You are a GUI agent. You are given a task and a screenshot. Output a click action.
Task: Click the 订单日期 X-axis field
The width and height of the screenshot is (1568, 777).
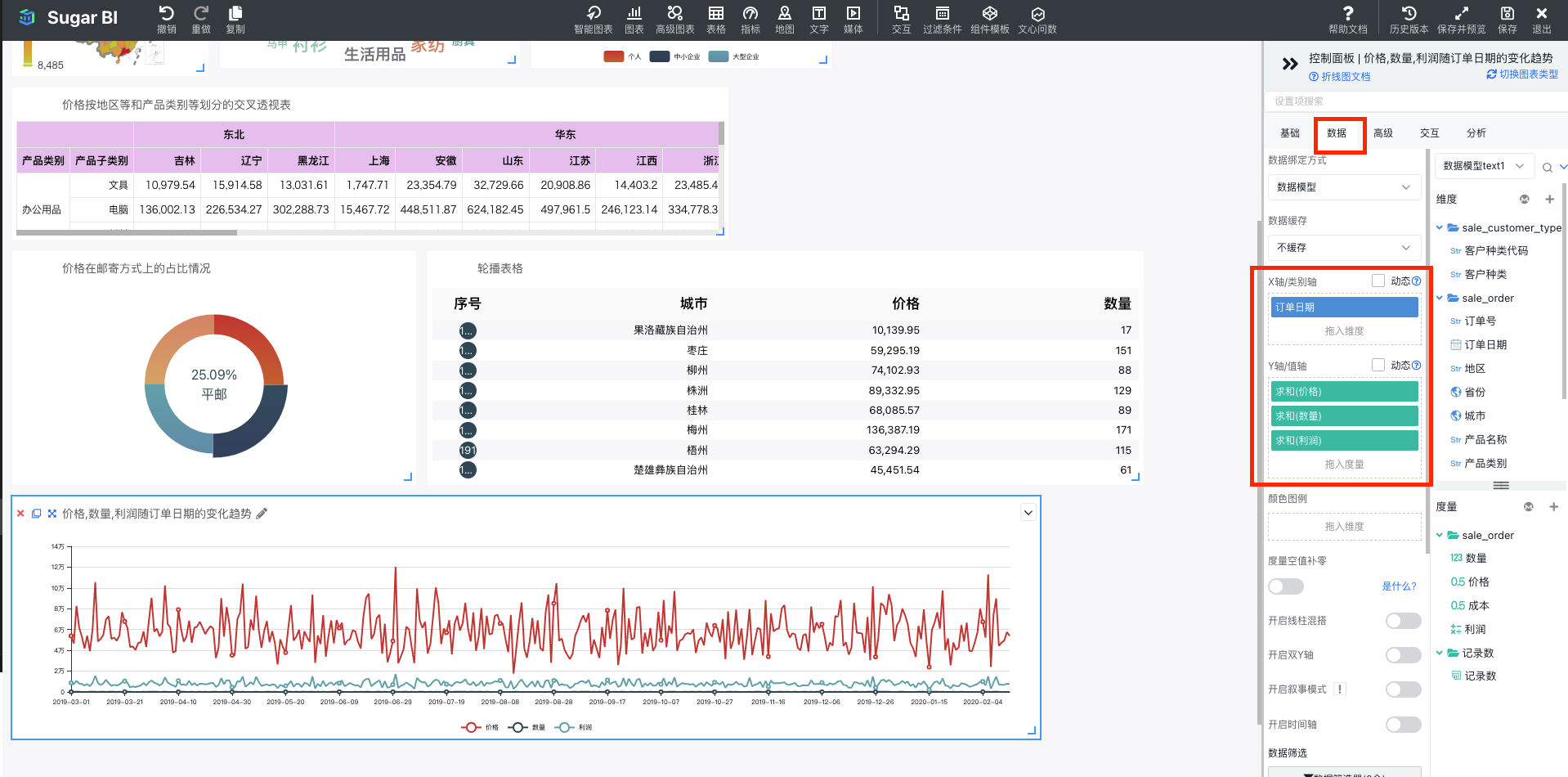click(1344, 308)
